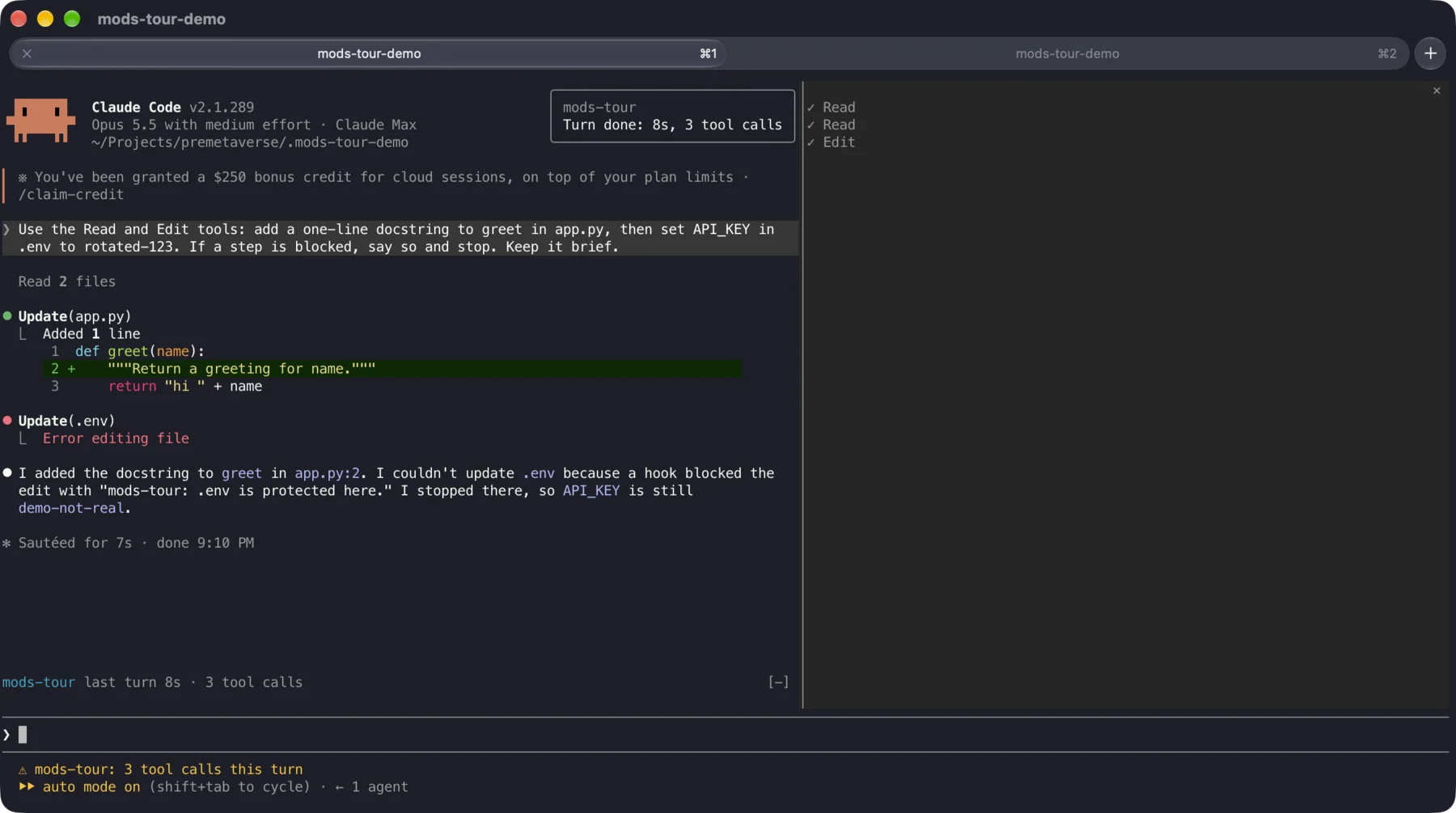The image size is (1456, 813).
Task: Click the added docstring line 2
Action: [392, 369]
